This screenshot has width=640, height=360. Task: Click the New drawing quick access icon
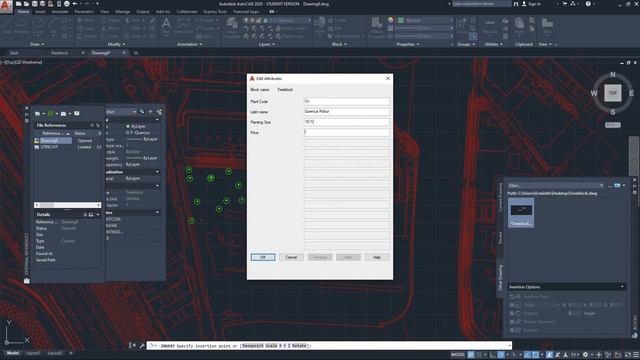(x=19, y=4)
